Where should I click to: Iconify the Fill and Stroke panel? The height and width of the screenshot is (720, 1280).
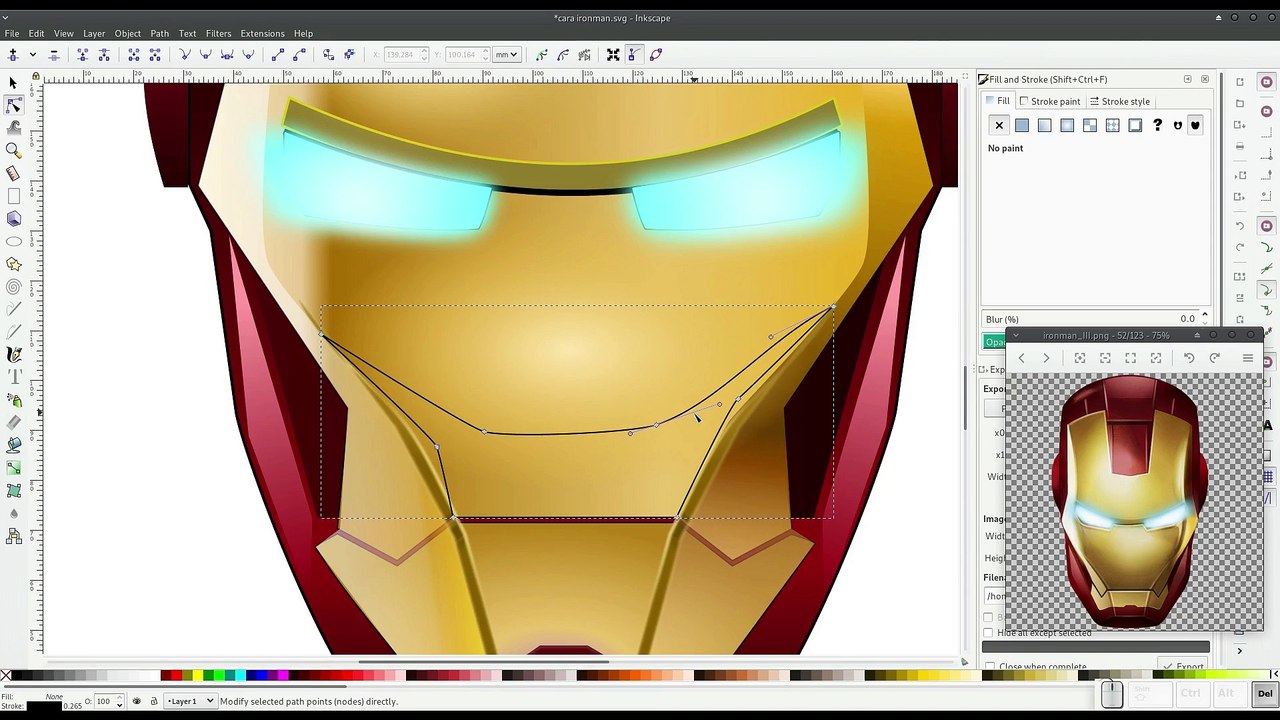pos(1187,79)
